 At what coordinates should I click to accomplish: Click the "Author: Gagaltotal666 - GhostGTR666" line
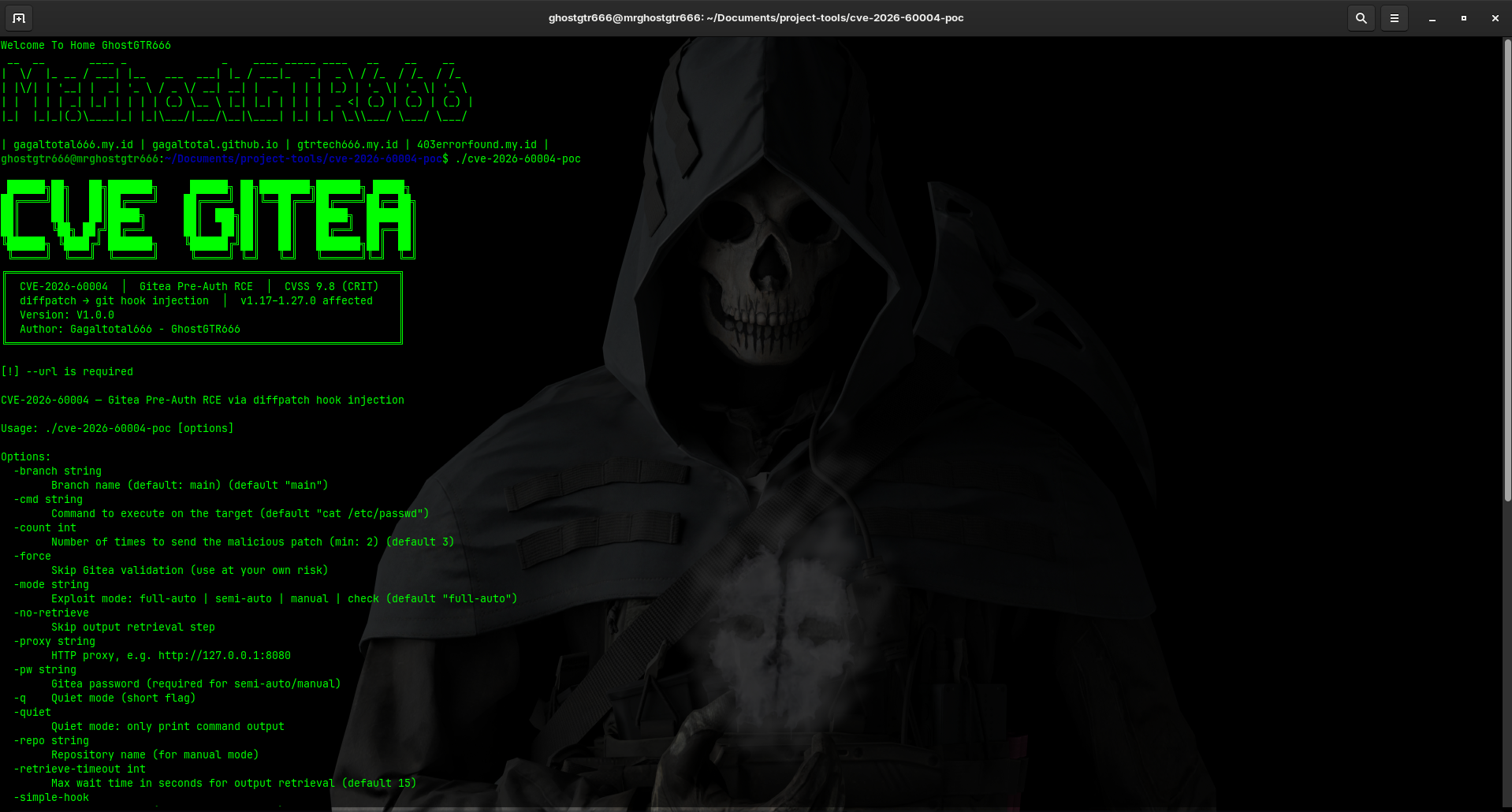point(130,330)
